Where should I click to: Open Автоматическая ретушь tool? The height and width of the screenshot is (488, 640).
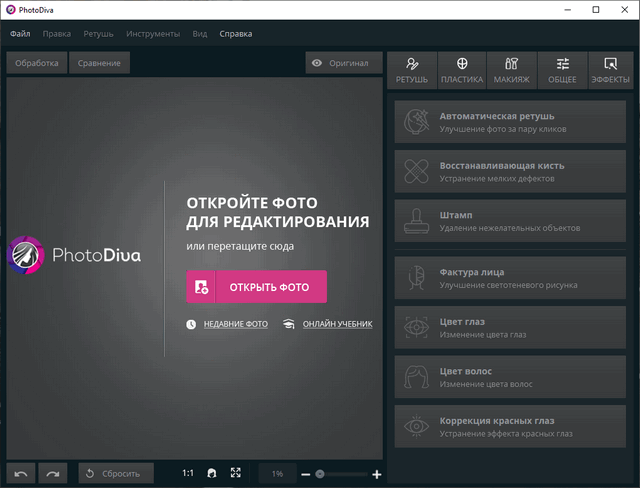pos(511,122)
